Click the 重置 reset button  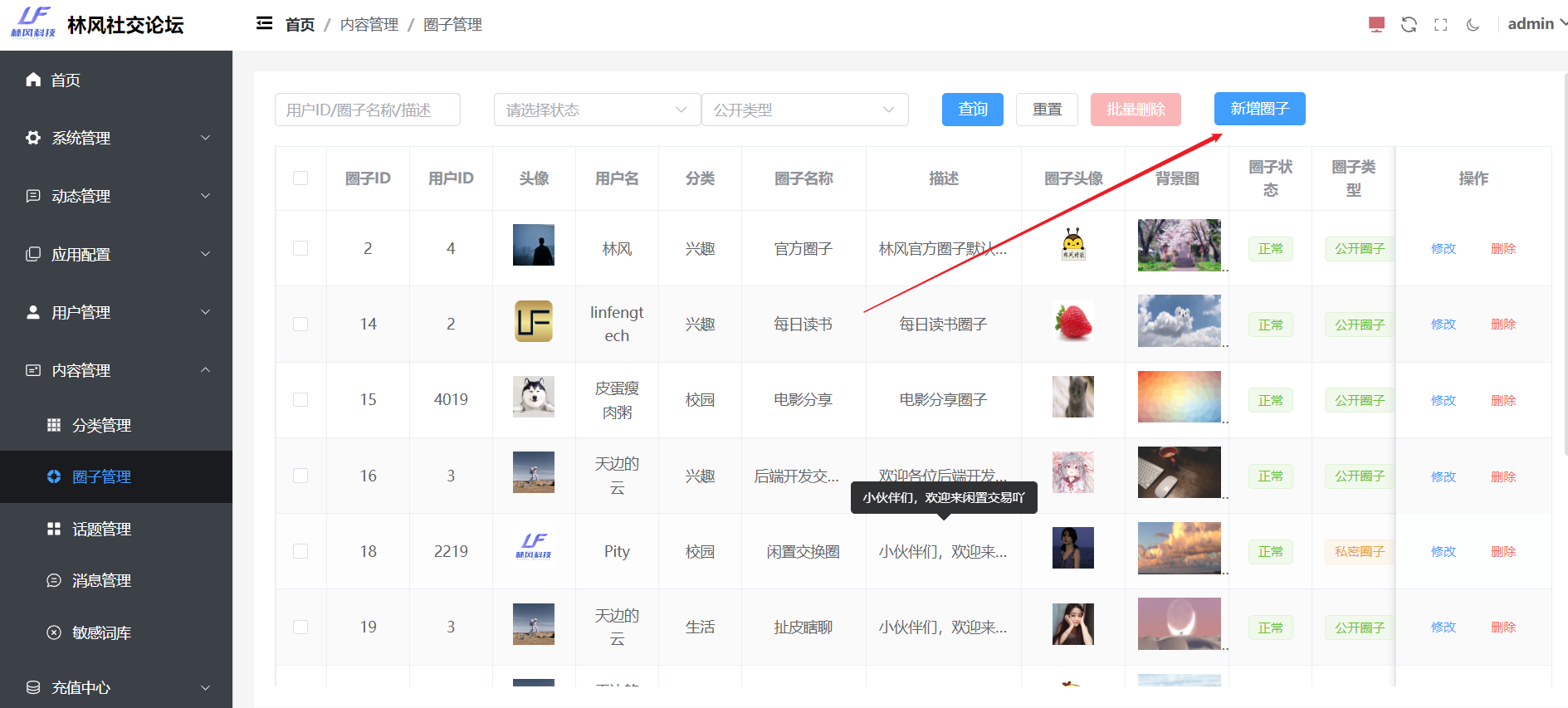1047,110
